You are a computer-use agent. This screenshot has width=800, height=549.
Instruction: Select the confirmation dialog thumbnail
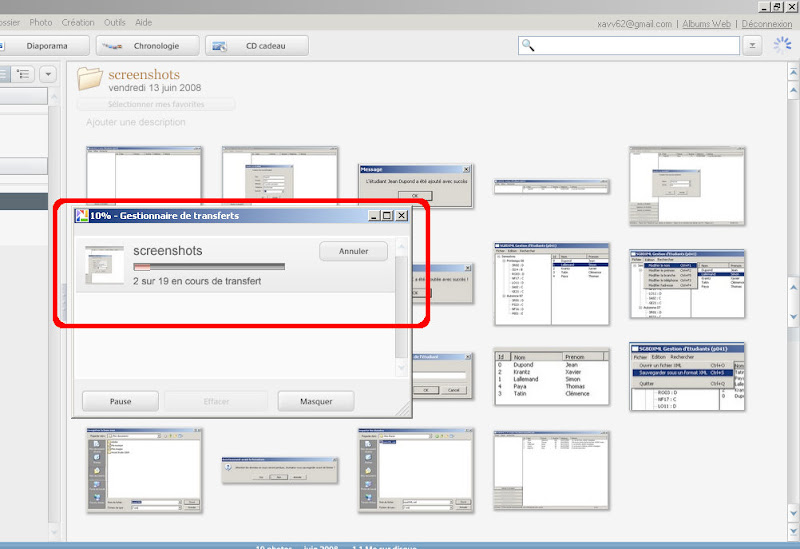click(x=280, y=470)
